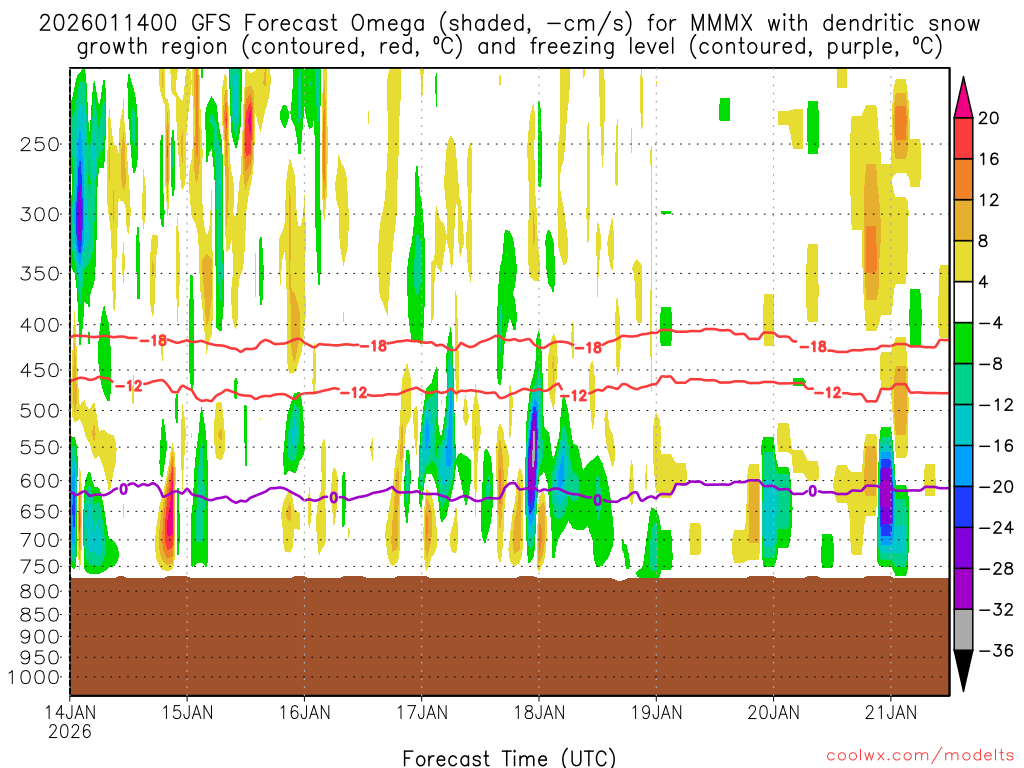Click the purple 0 freezing label after 20JAN

click(x=812, y=491)
